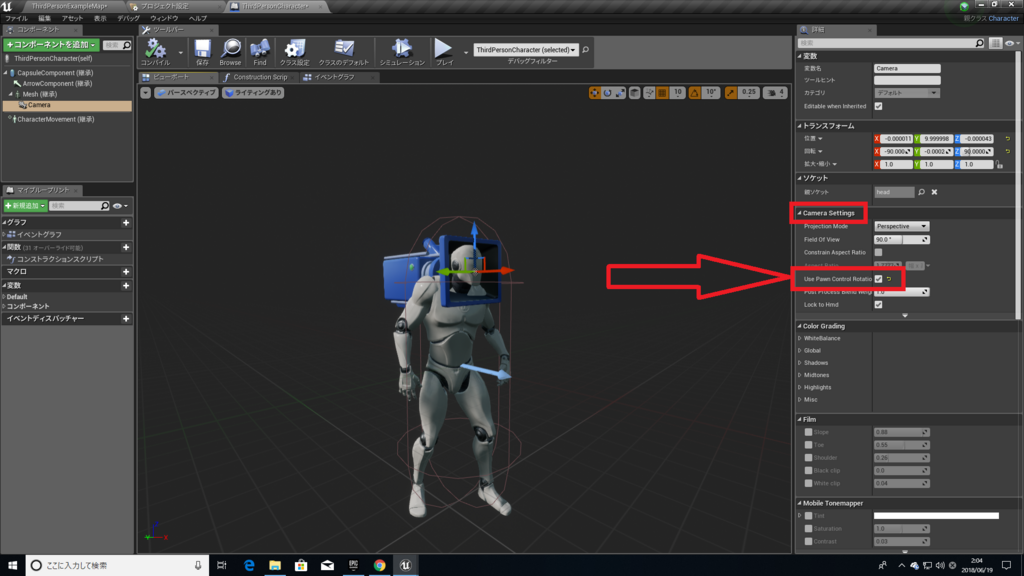Open the Window menu
Image resolution: width=1024 pixels, height=576 pixels.
click(164, 18)
